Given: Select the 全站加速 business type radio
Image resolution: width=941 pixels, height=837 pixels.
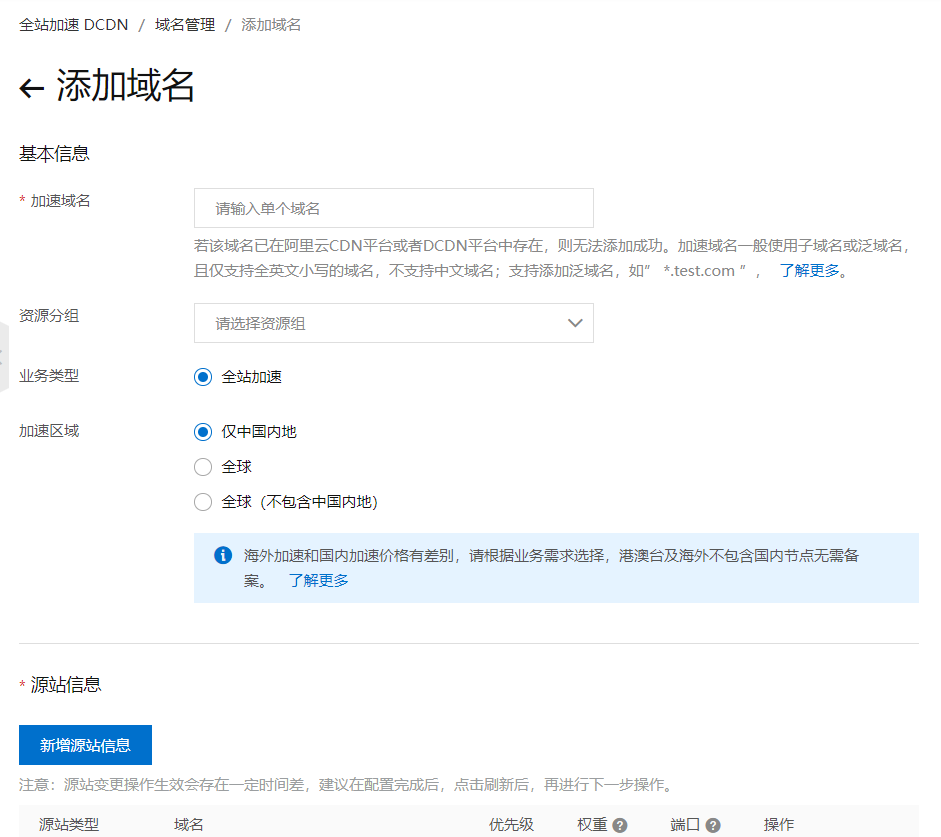Looking at the screenshot, I should pyautogui.click(x=203, y=377).
